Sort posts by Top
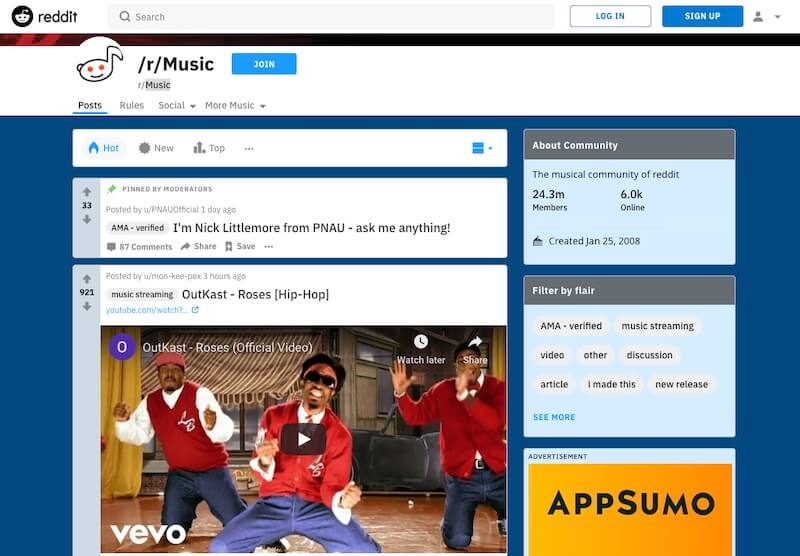 [209, 148]
